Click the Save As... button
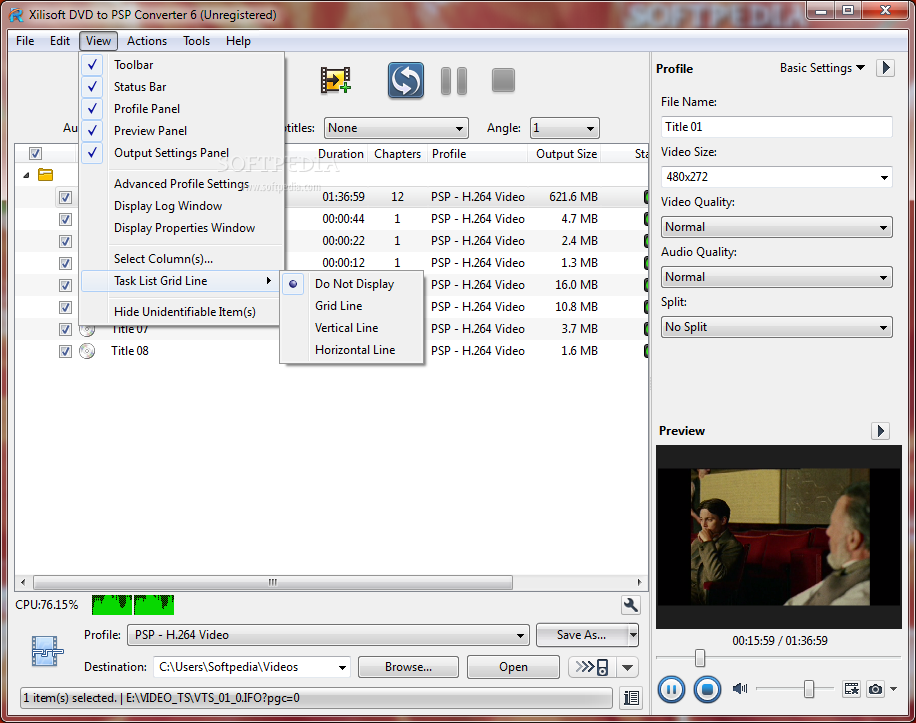This screenshot has height=723, width=916. [582, 635]
